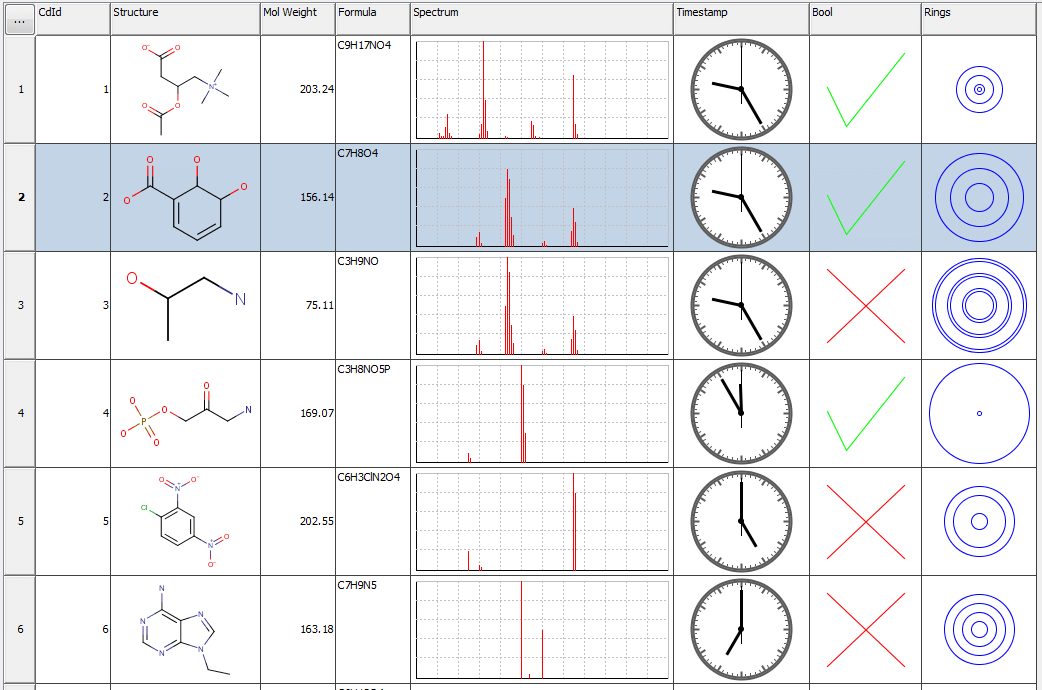Toggle the red cross Bool in row 3
This screenshot has width=1042, height=690.
point(865,306)
